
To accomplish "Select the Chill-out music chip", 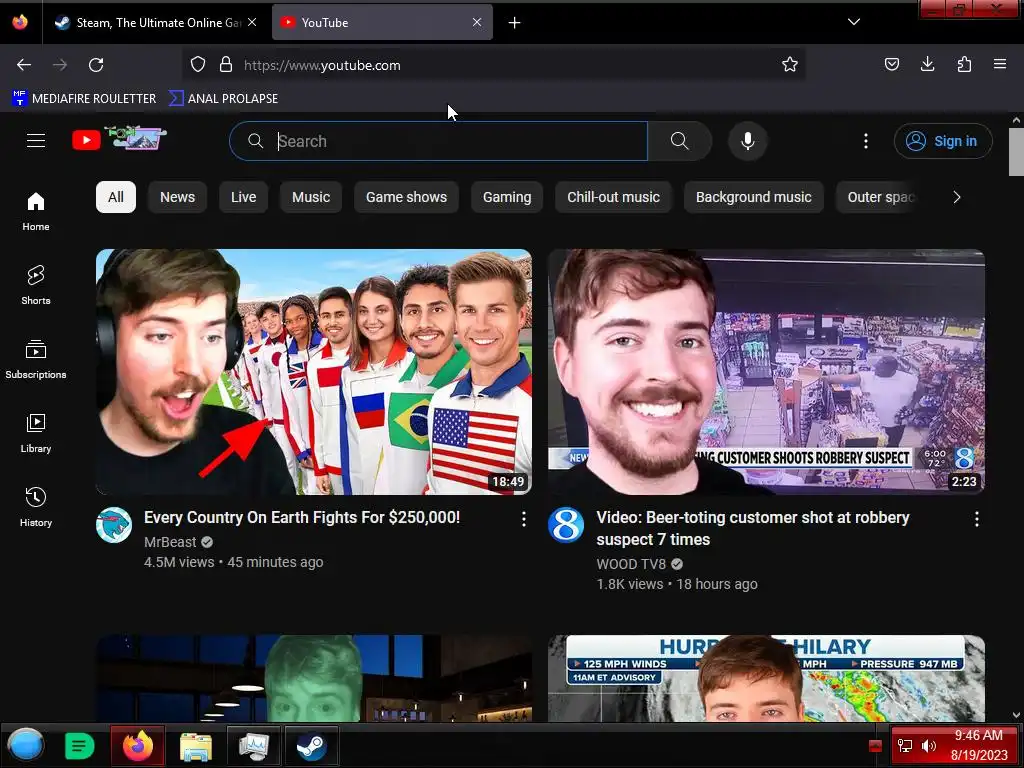I will click(x=613, y=197).
